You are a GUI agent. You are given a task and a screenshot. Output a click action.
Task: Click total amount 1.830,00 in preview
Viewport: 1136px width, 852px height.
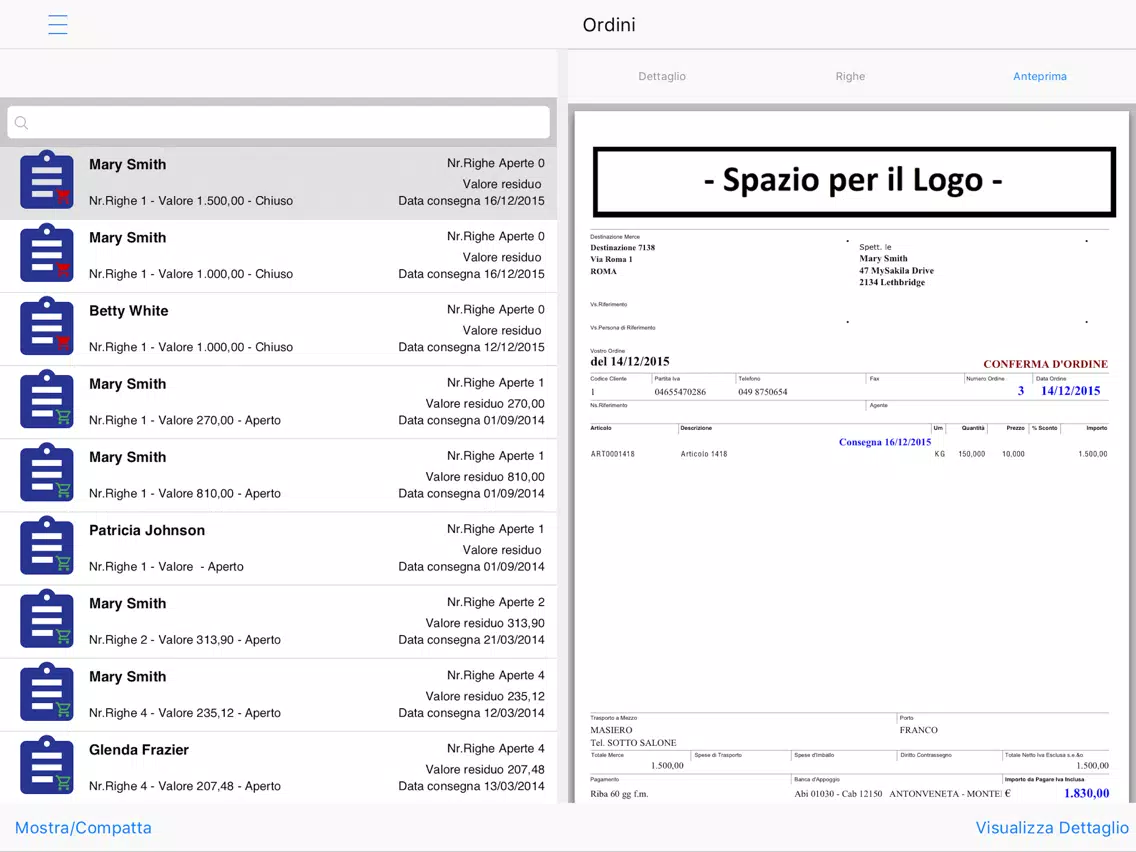tap(1086, 793)
